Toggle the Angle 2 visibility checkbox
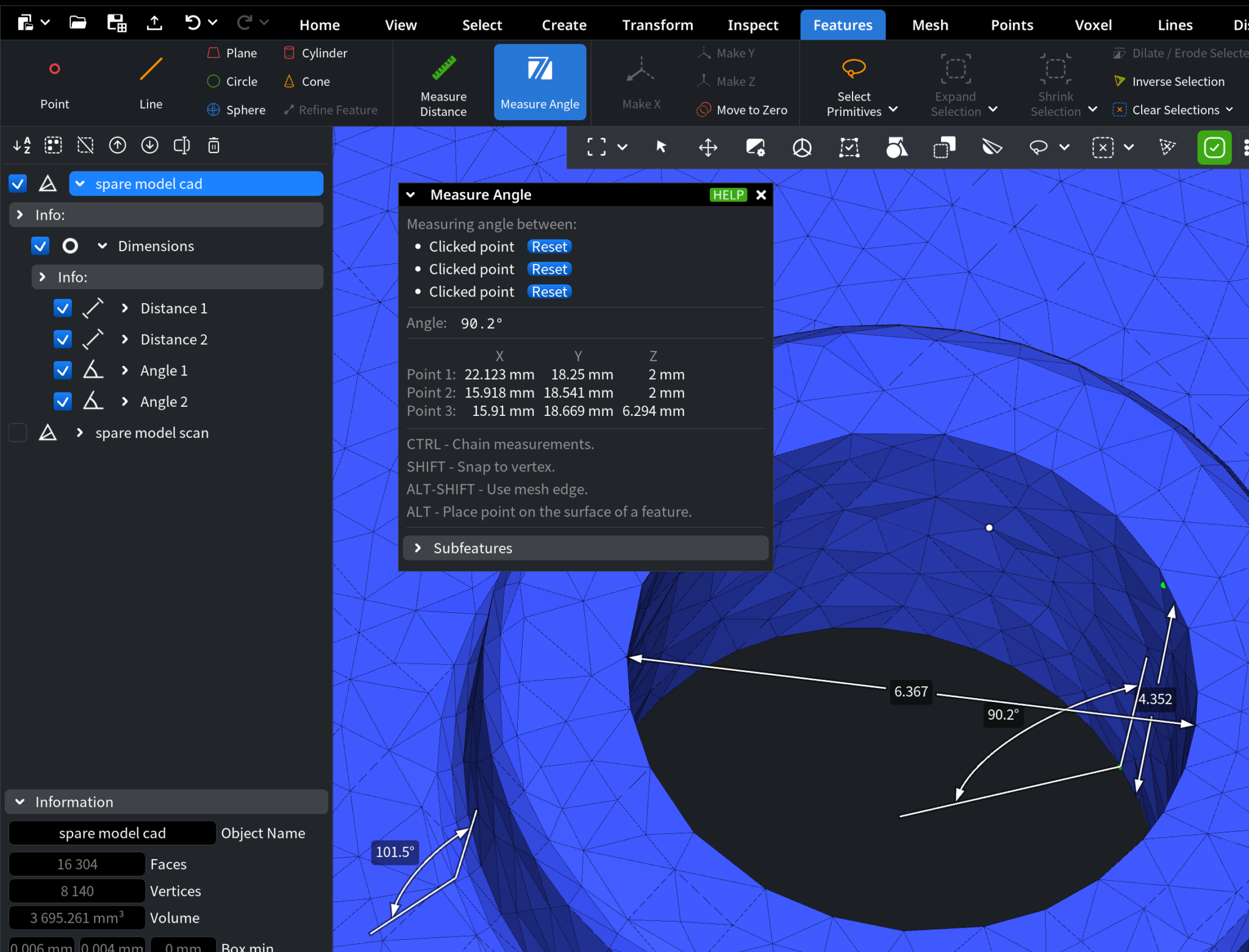This screenshot has width=1249, height=952. (63, 401)
